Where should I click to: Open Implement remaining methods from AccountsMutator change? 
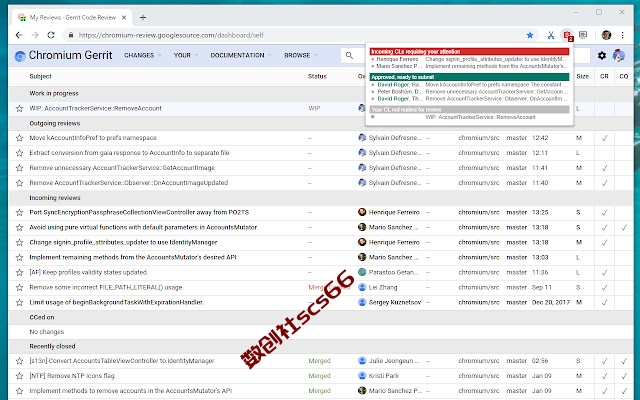[x=133, y=257]
